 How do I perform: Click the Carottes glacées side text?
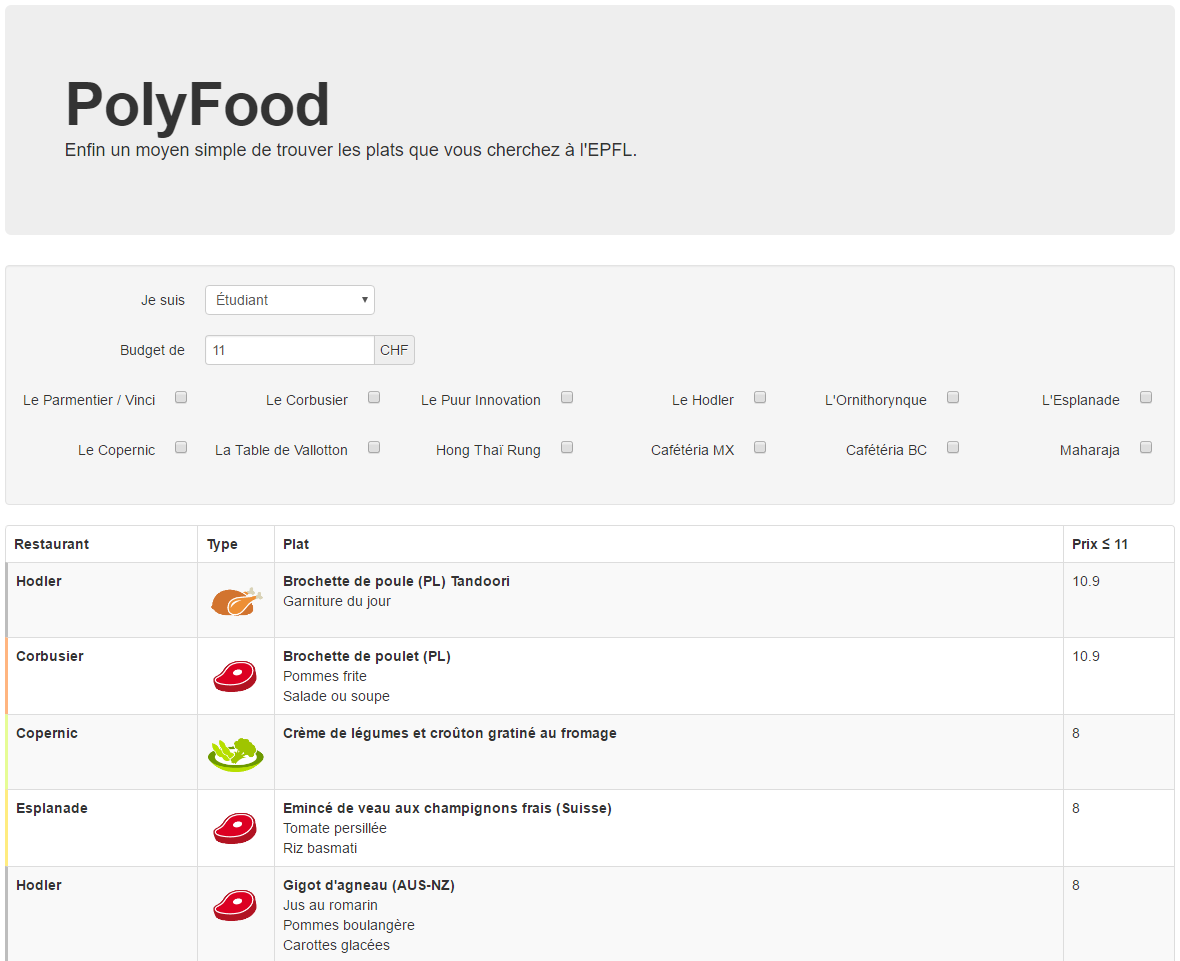(336, 945)
